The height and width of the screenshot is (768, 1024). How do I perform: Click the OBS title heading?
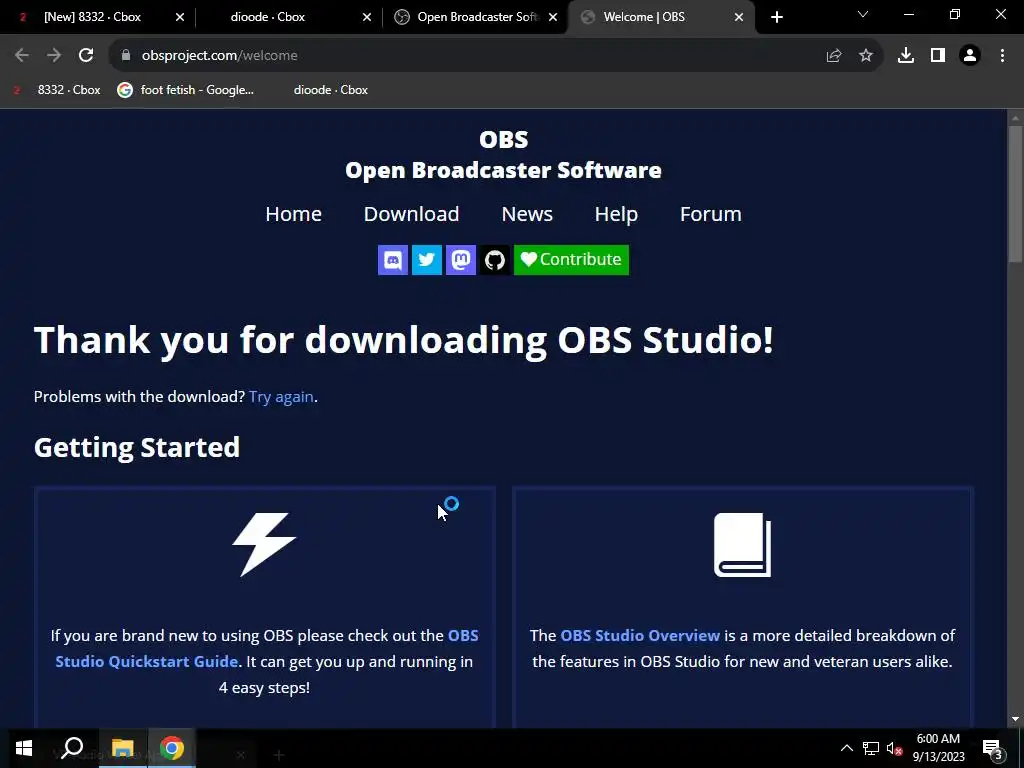(x=504, y=139)
